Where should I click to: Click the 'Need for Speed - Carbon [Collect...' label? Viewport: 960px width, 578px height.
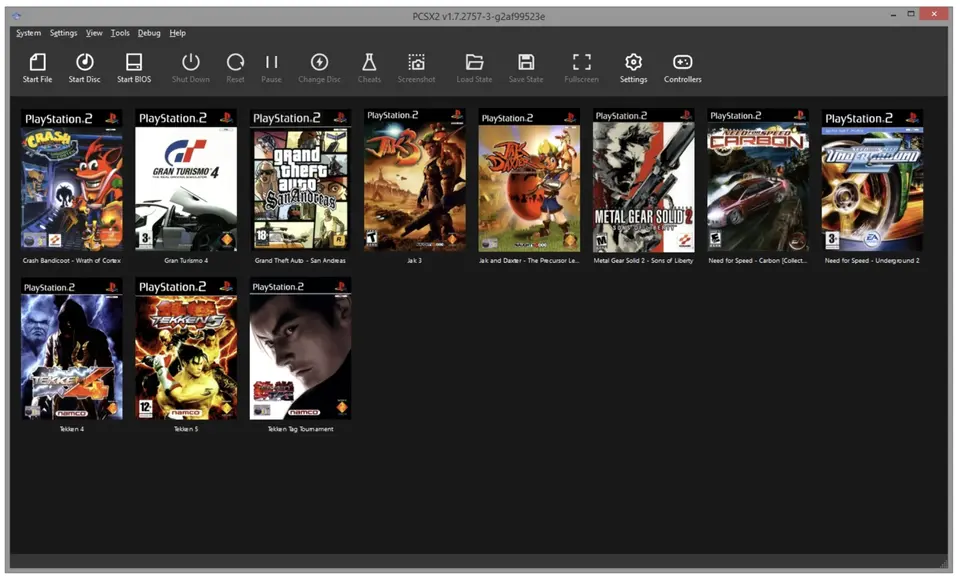point(758,260)
